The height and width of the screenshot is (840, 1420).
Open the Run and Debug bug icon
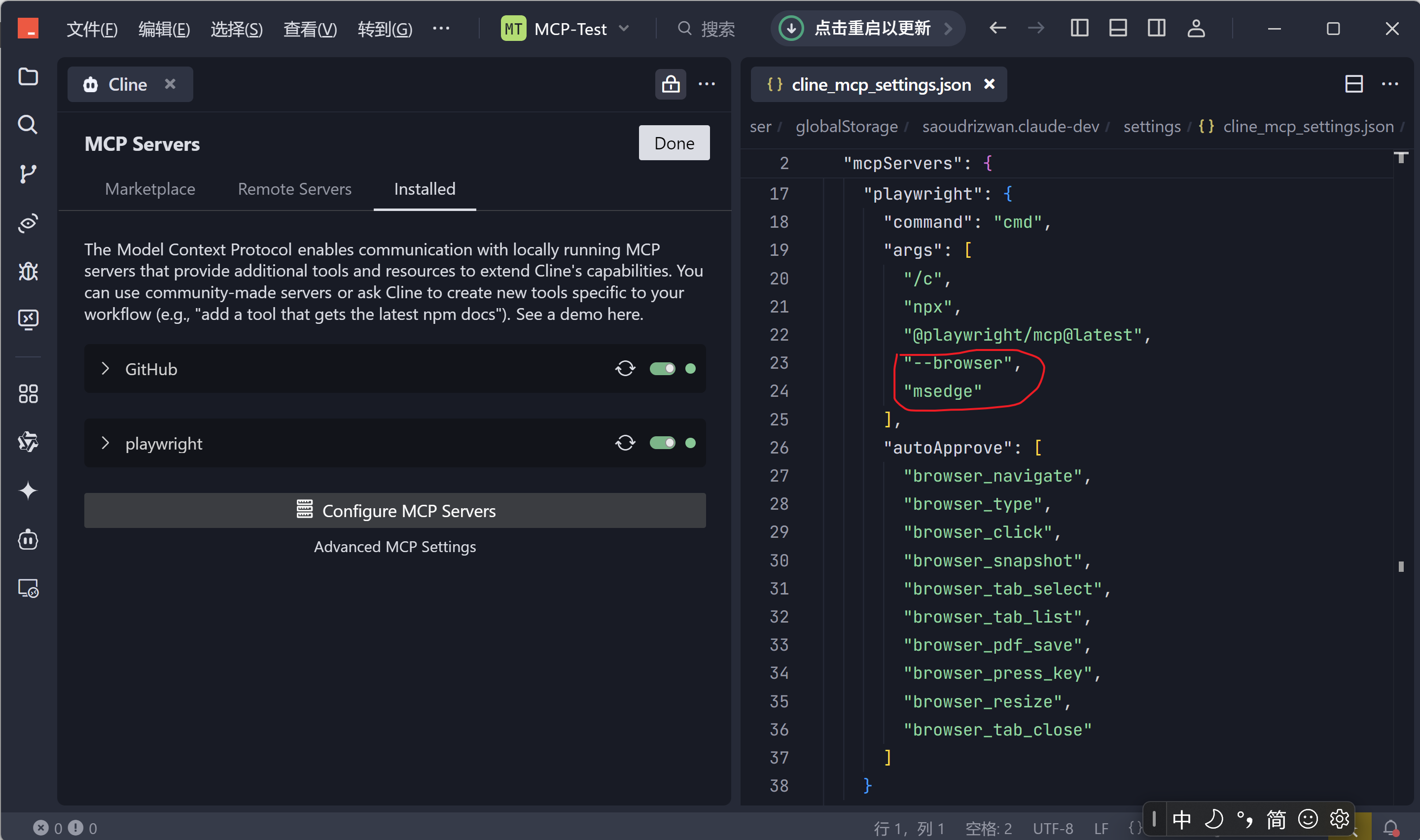tap(28, 272)
